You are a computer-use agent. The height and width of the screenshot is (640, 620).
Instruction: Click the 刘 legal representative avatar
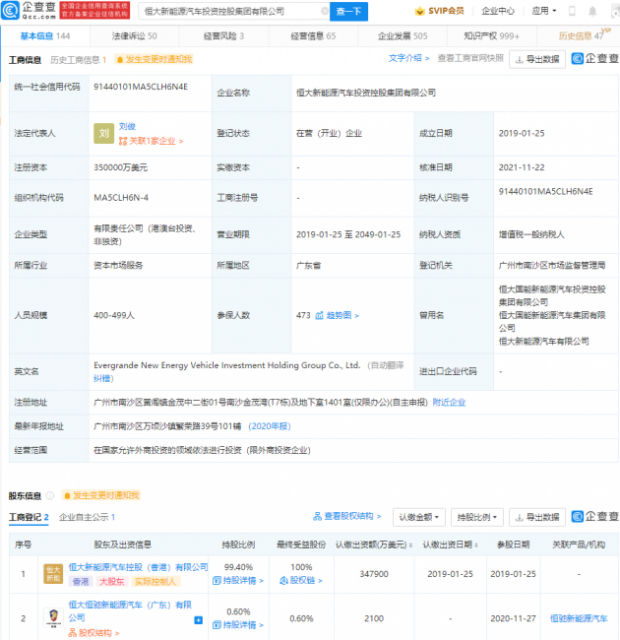[103, 133]
